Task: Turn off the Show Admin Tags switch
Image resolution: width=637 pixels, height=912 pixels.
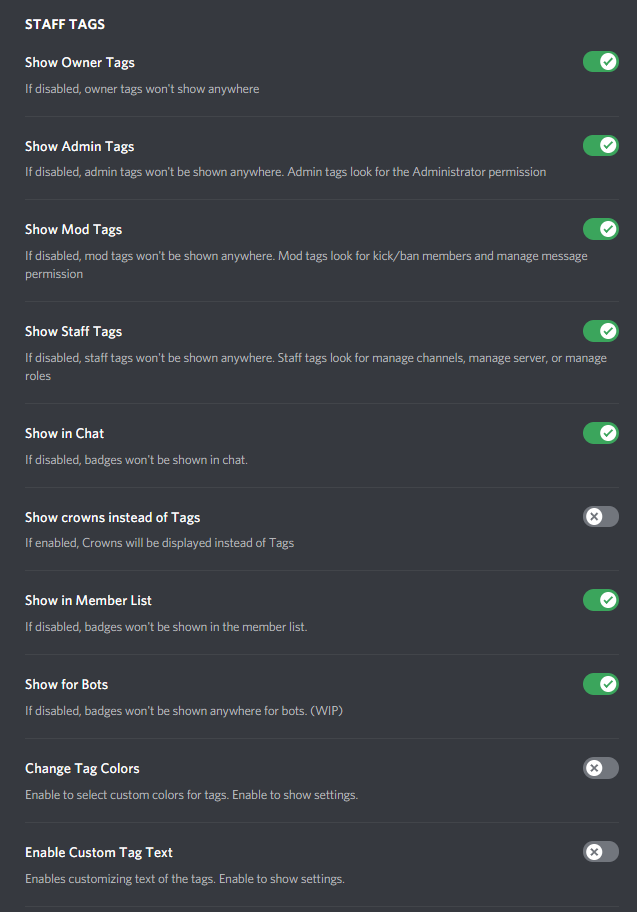Action: (600, 146)
